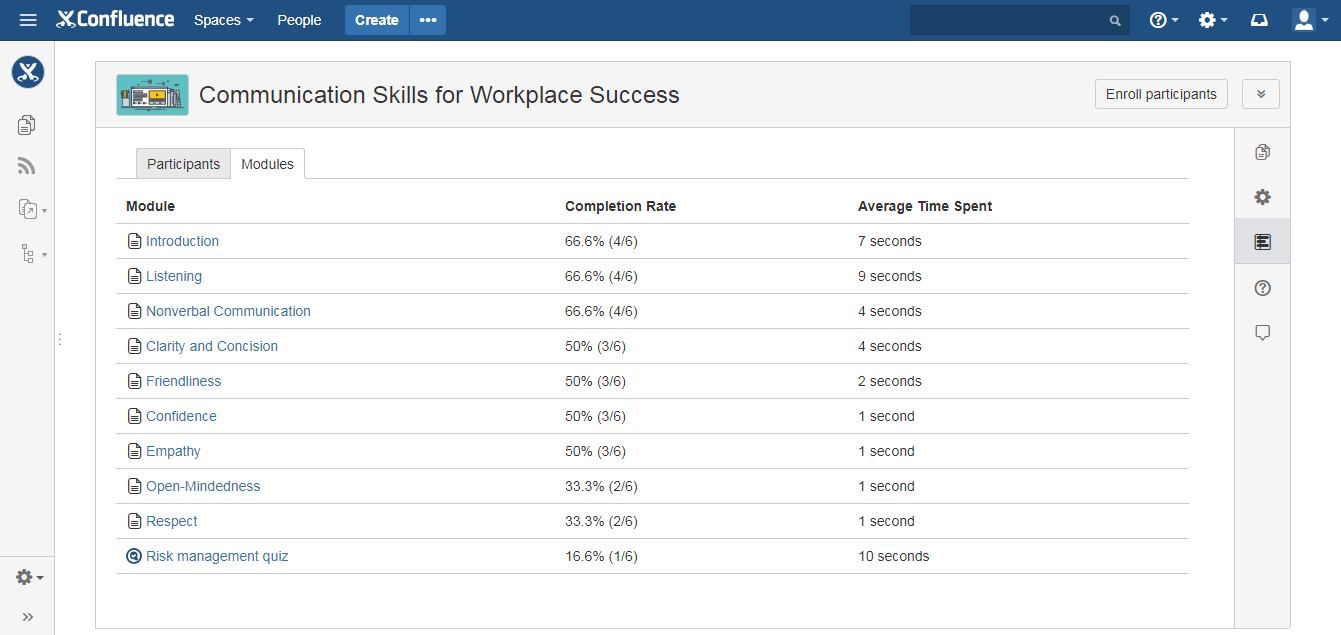Viewport: 1341px width, 635px height.
Task: Open the help question-mark icon in right panel
Action: click(1262, 287)
